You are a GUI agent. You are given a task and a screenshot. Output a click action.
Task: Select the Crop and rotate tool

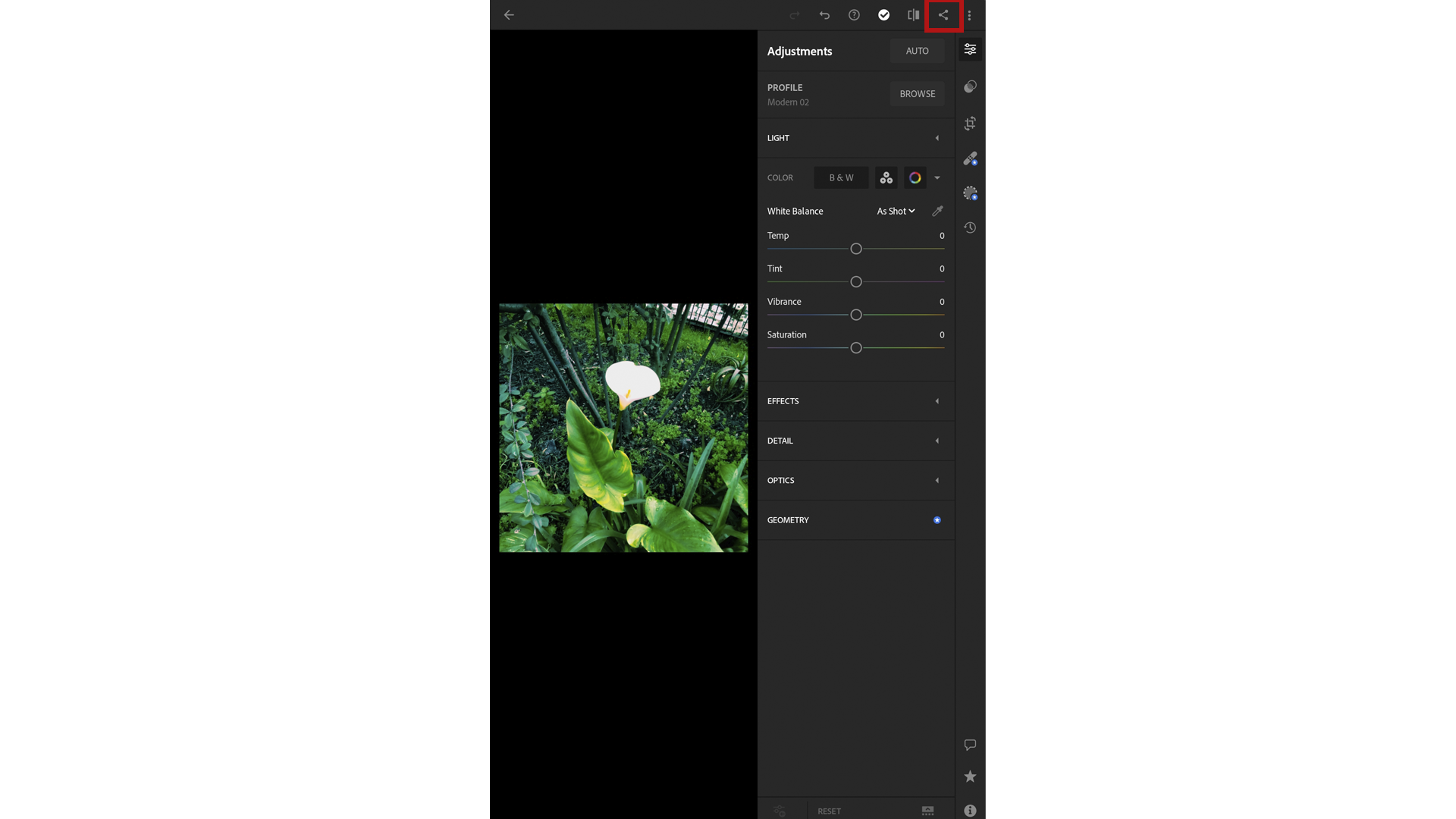pyautogui.click(x=970, y=123)
